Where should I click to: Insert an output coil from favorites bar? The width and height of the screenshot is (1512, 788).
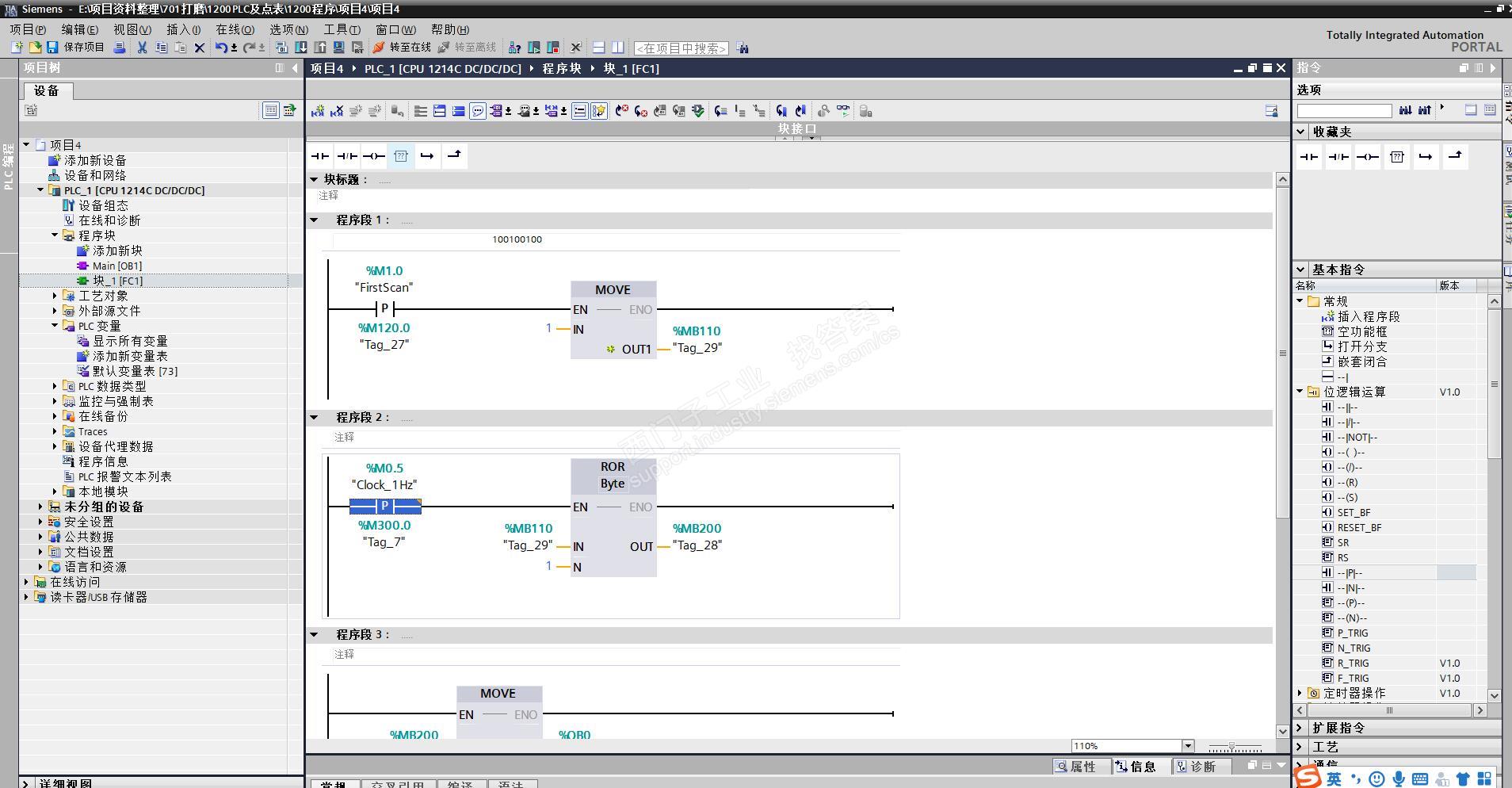(x=374, y=156)
